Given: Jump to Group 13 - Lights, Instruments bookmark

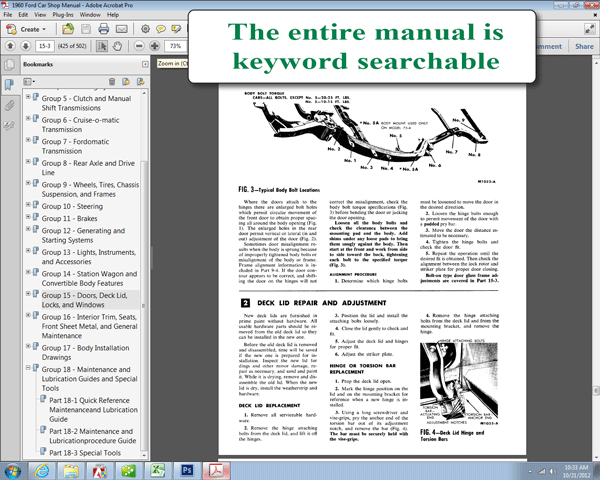Looking at the screenshot, I should pyautogui.click(x=88, y=257).
